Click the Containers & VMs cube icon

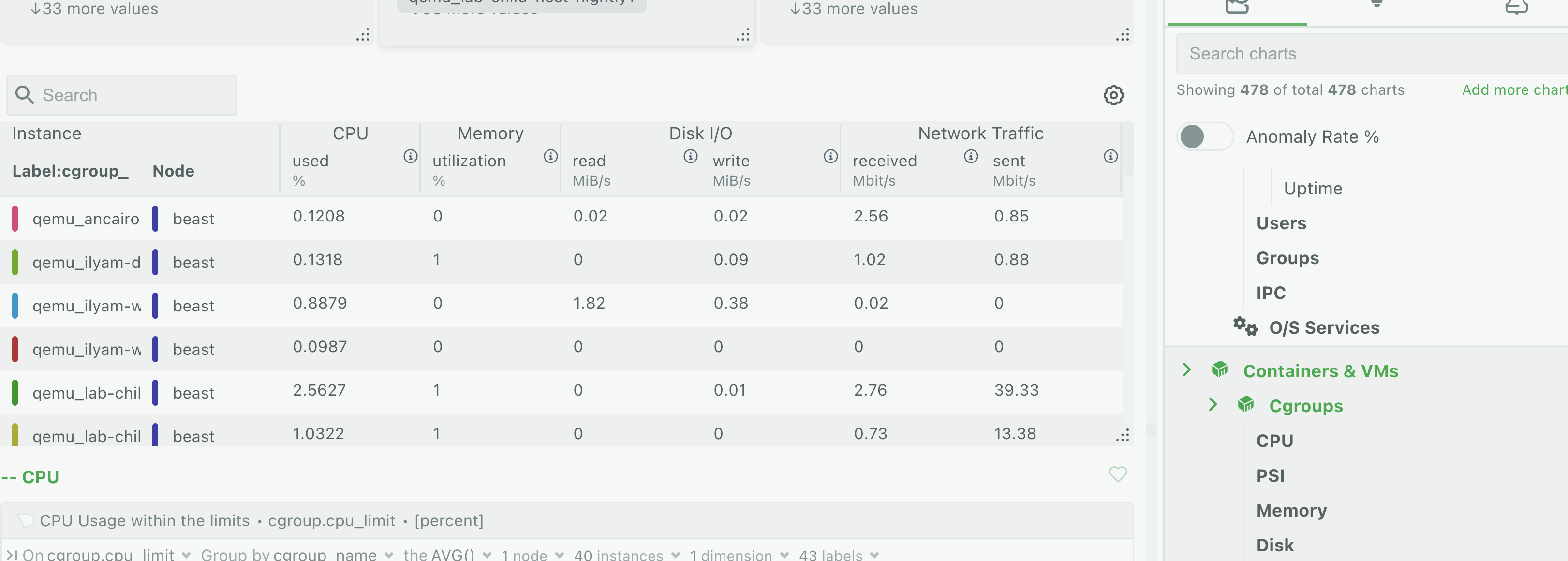point(1219,369)
